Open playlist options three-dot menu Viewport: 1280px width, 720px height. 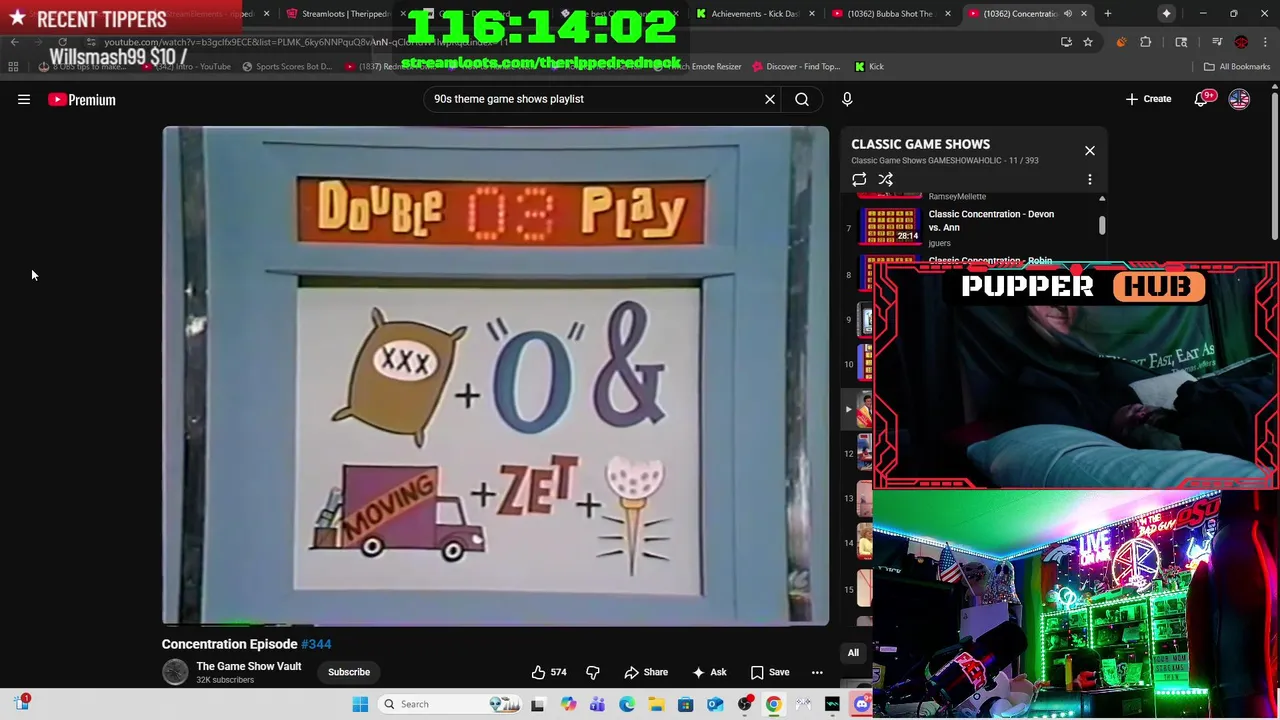pos(1090,180)
